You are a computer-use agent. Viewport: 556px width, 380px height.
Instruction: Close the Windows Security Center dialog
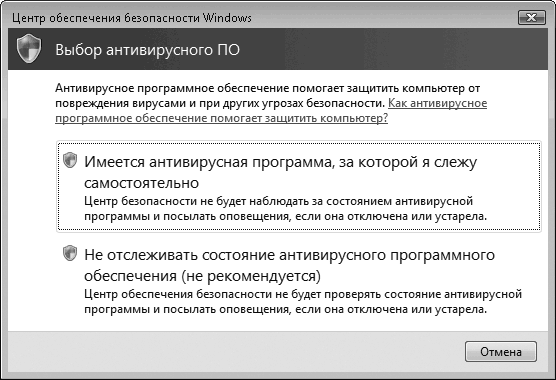pyautogui.click(x=532, y=17)
